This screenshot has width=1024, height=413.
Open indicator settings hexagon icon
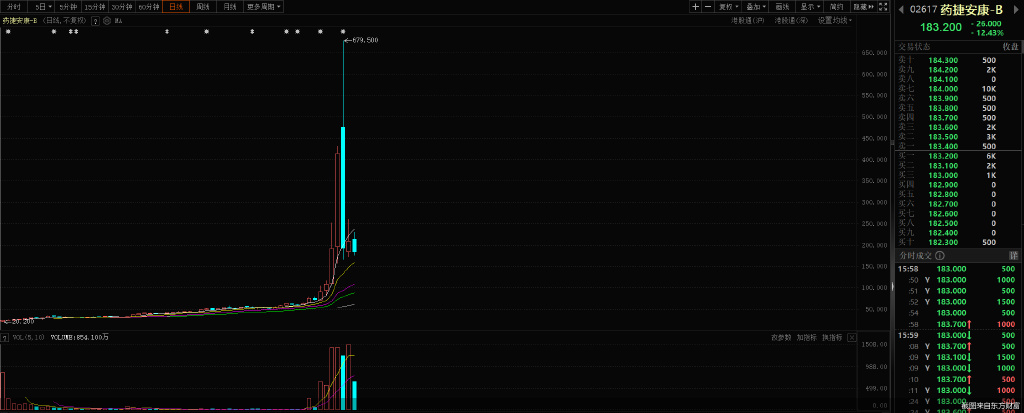click(106, 21)
